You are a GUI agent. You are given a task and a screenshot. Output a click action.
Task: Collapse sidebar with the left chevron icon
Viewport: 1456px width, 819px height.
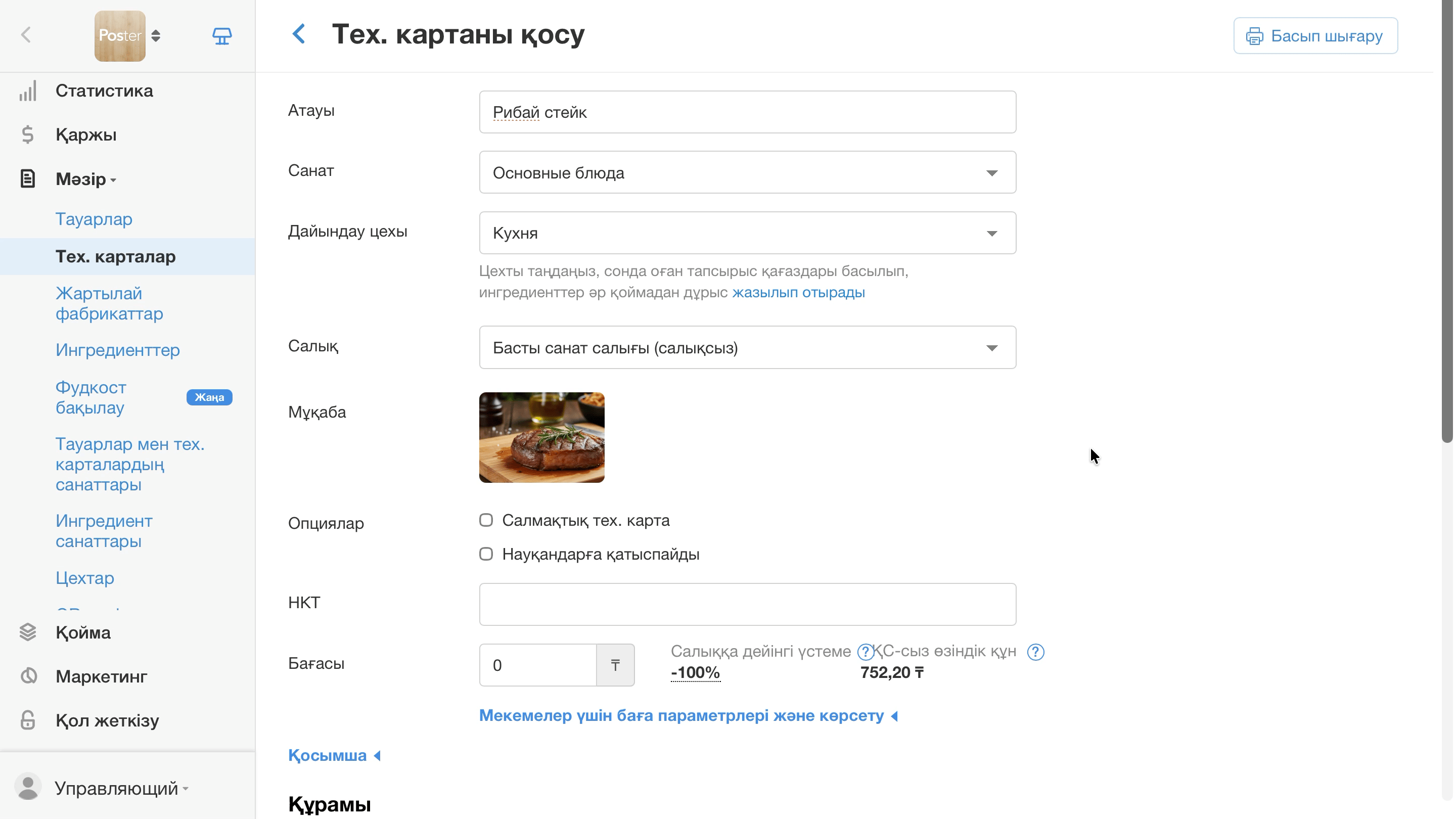[x=26, y=35]
